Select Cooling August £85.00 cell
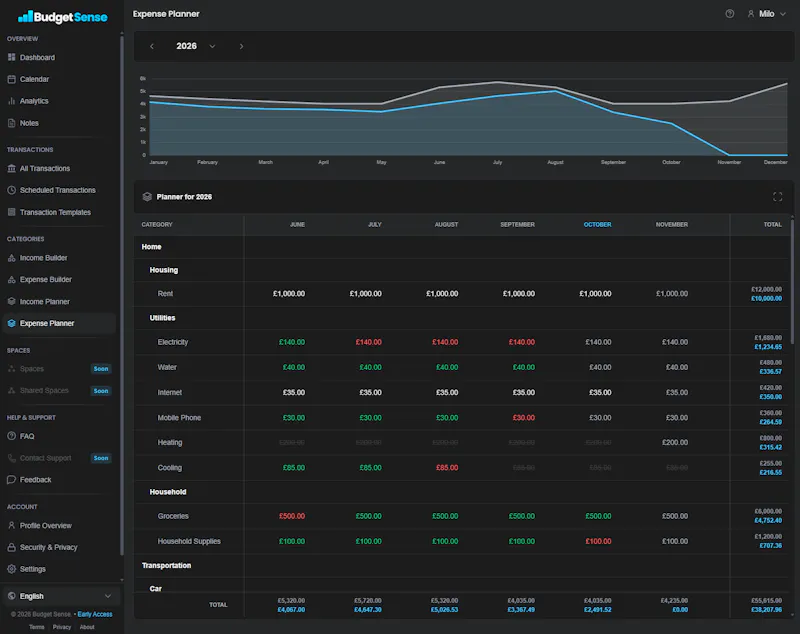The image size is (800, 634). click(447, 468)
